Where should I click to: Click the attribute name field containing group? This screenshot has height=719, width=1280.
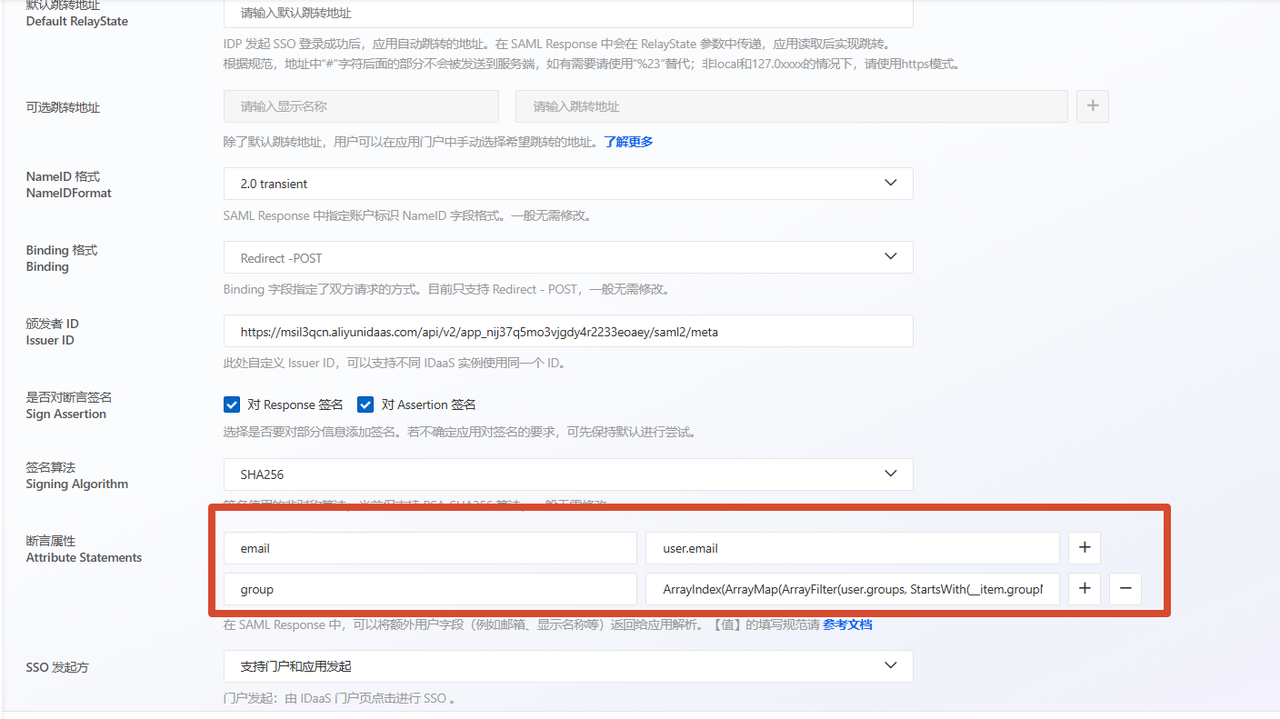(430, 589)
